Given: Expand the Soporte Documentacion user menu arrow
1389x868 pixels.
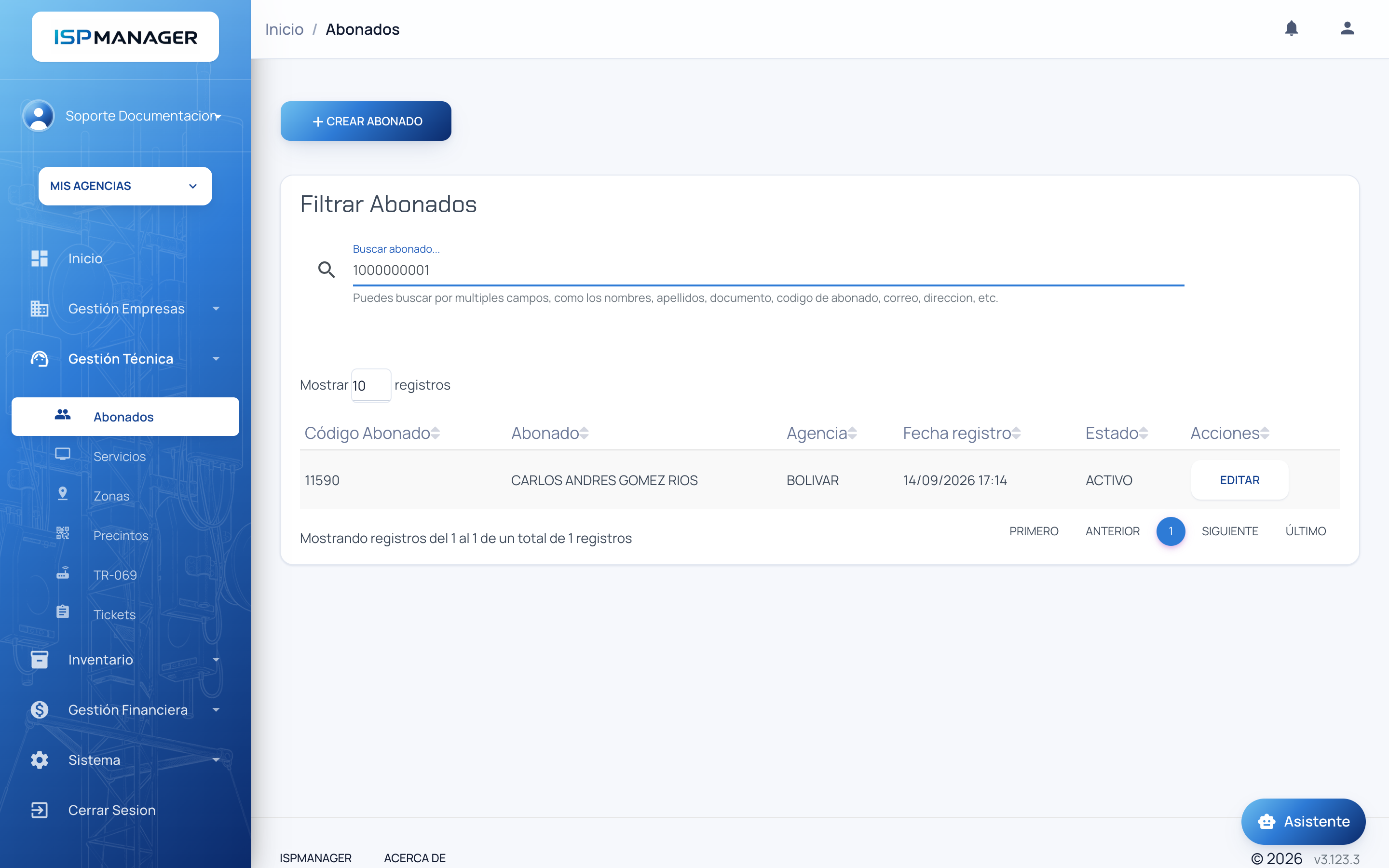Looking at the screenshot, I should 218,117.
